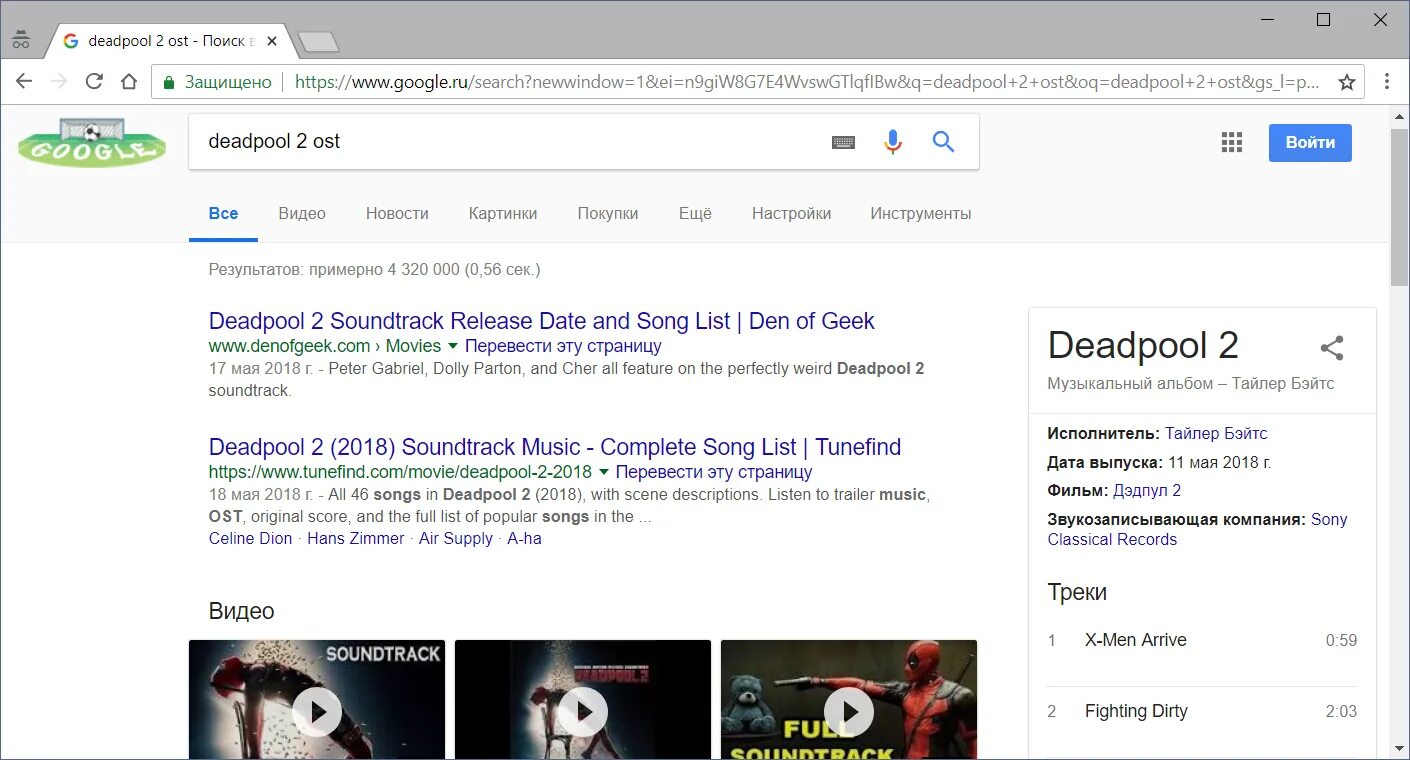This screenshot has height=760, width=1410.
Task: Click Перевести эту страницу for Tunefind
Action: click(714, 472)
